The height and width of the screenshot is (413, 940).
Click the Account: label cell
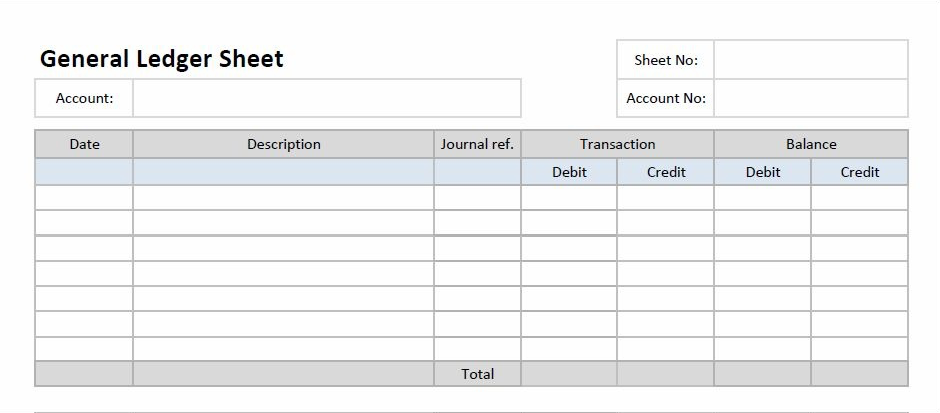coord(84,98)
